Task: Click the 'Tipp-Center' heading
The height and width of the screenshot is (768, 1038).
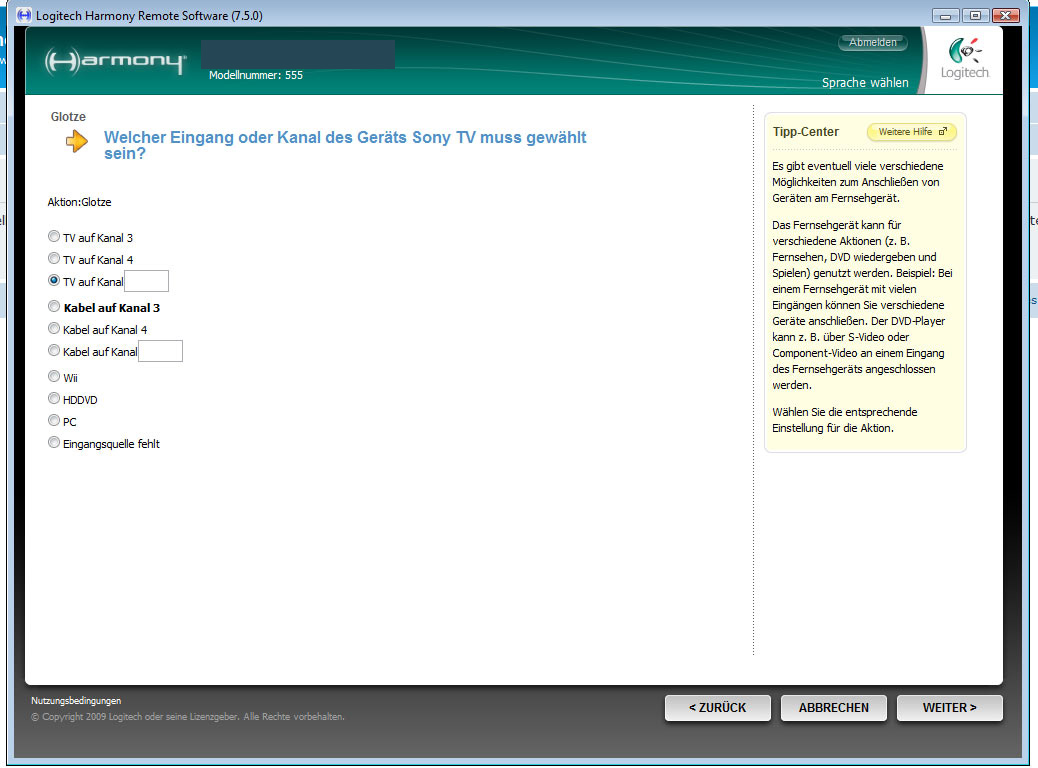Action: pos(806,132)
